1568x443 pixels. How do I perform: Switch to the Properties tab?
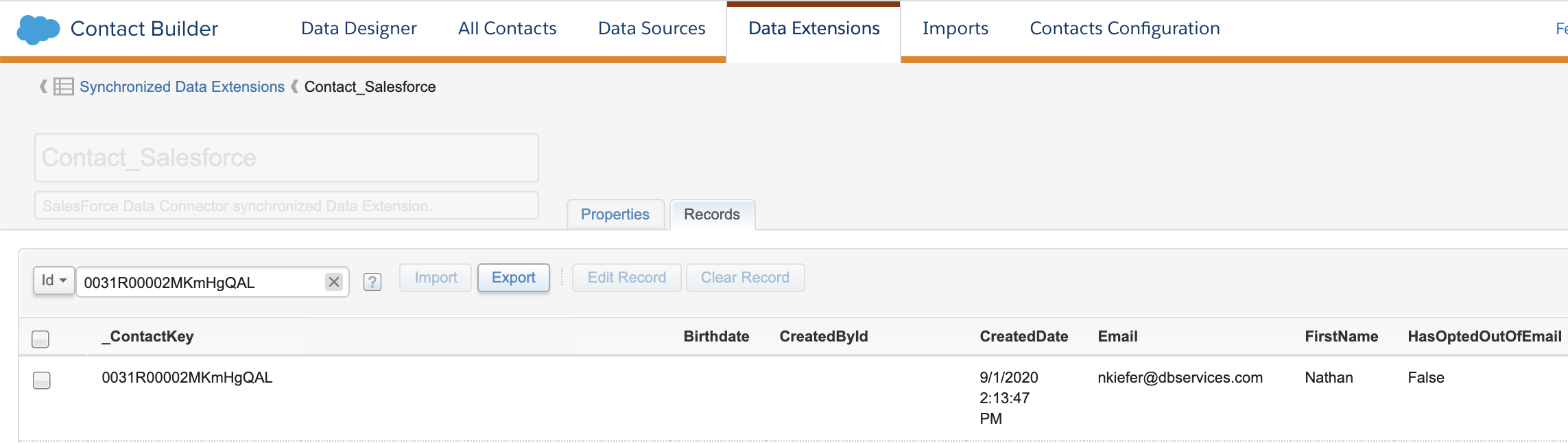[615, 215]
